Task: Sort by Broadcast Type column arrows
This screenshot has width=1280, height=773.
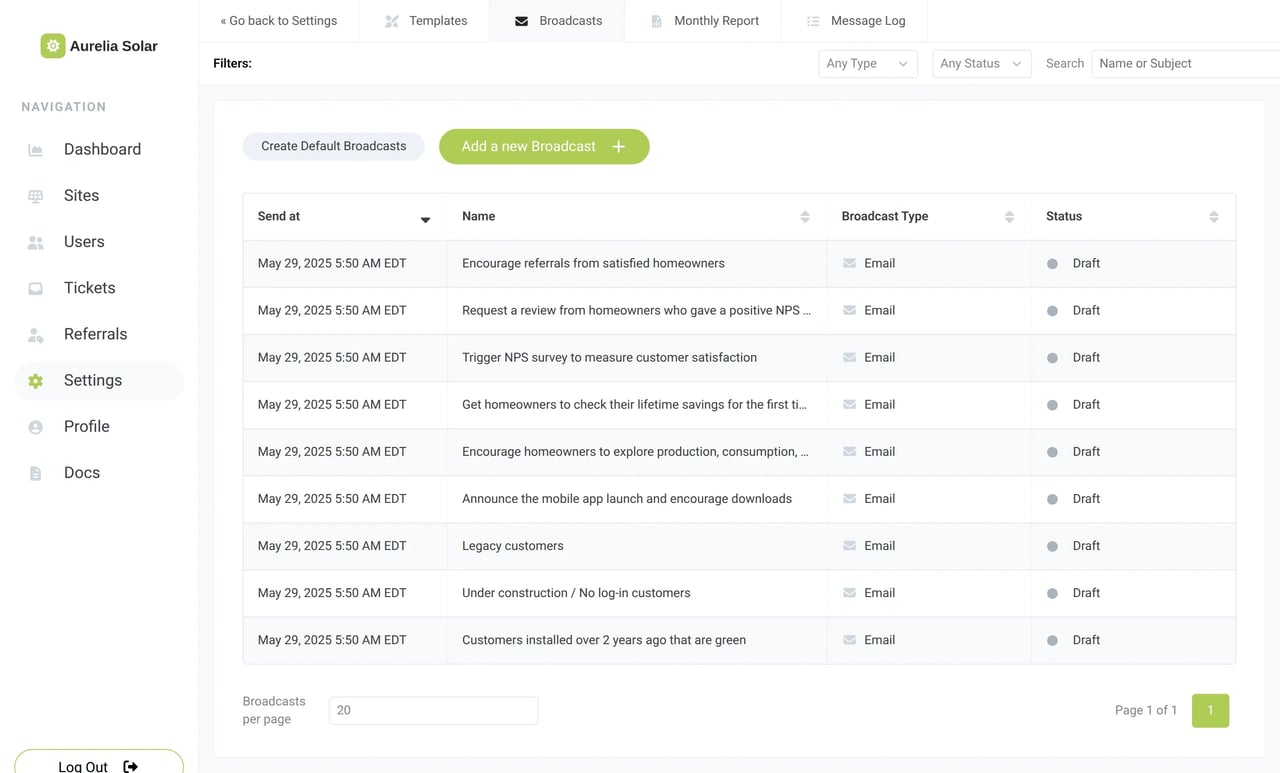Action: point(1009,217)
